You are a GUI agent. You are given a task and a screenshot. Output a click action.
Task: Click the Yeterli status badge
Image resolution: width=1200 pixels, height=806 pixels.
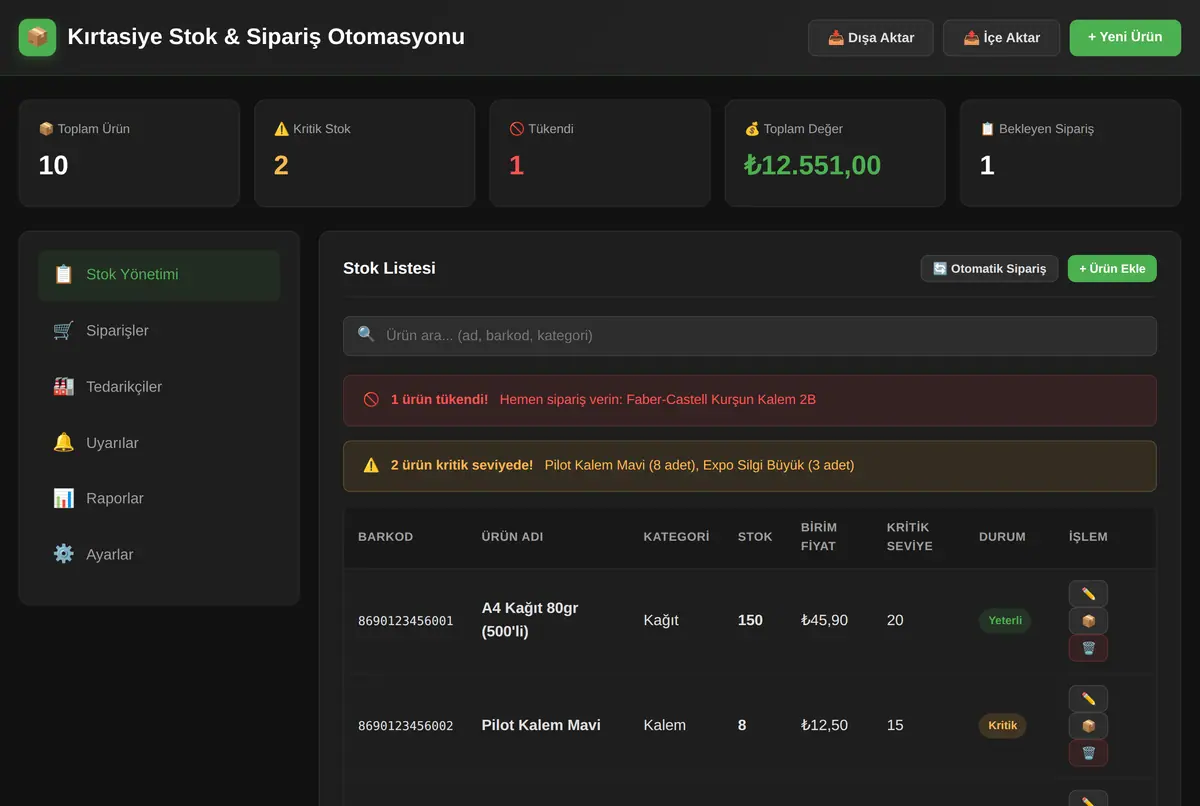pos(1005,621)
